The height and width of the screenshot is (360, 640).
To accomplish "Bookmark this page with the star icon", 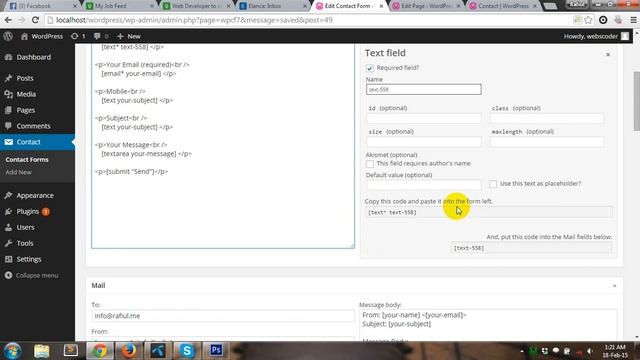I will tap(588, 20).
